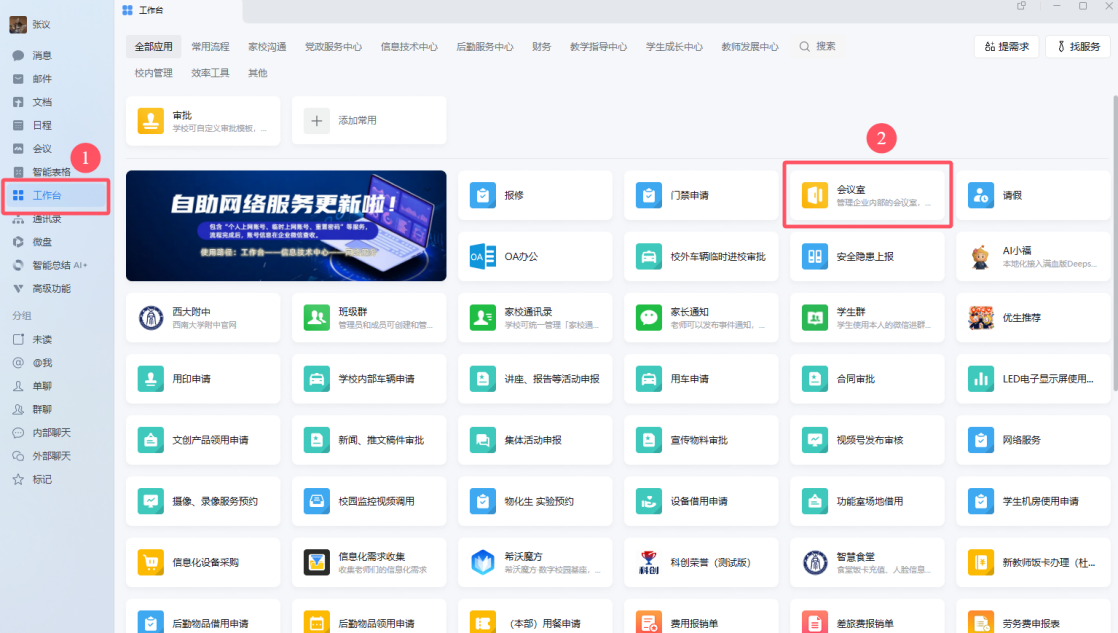Select the 未读 group filter
This screenshot has width=1118, height=633.
point(42,339)
